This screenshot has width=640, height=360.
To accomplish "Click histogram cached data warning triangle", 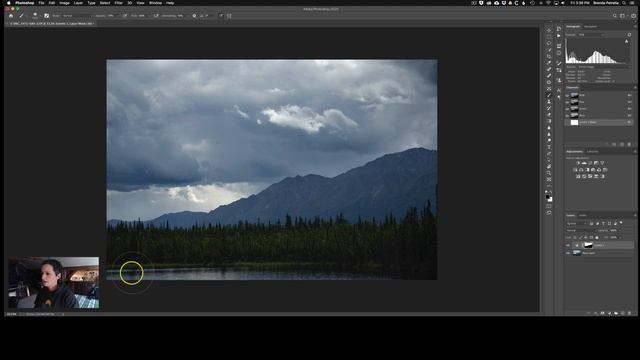I will (627, 41).
